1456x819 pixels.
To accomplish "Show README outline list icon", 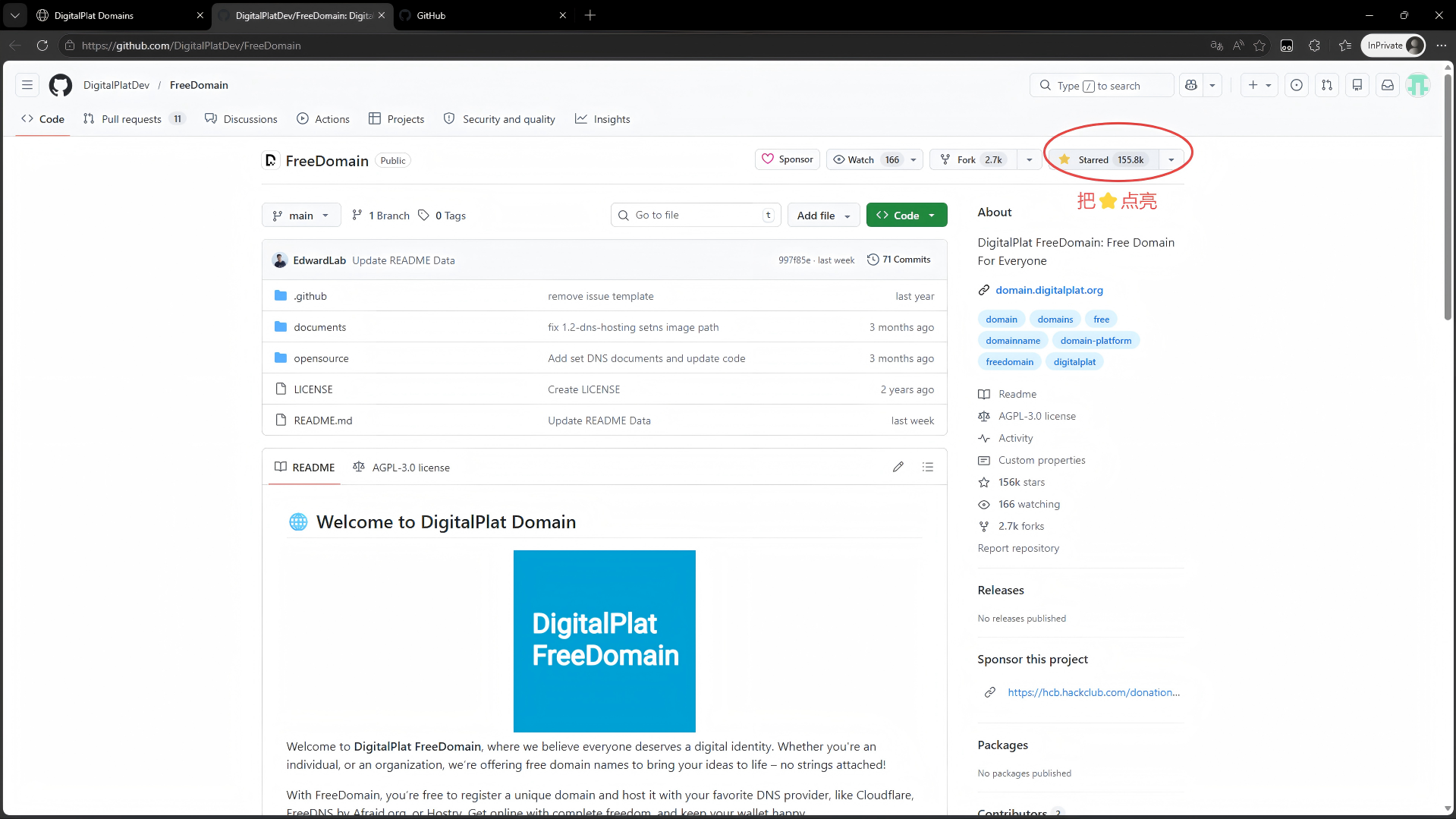I will 927,467.
